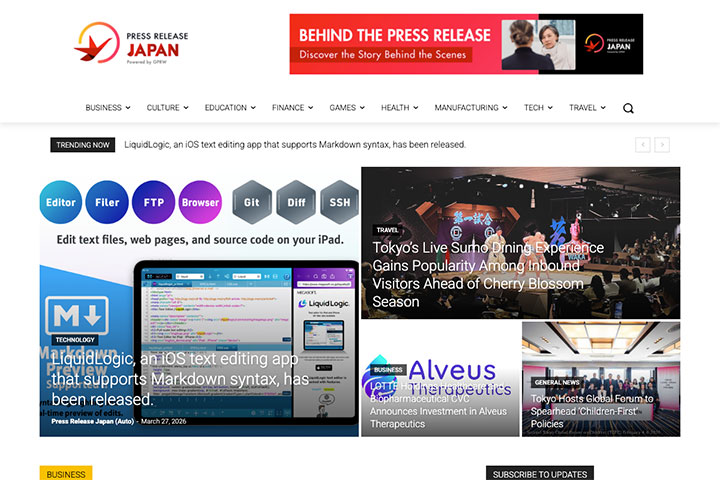Viewport: 720px width, 480px height.
Task: Click the March 27, 2026 date
Action: coord(163,421)
